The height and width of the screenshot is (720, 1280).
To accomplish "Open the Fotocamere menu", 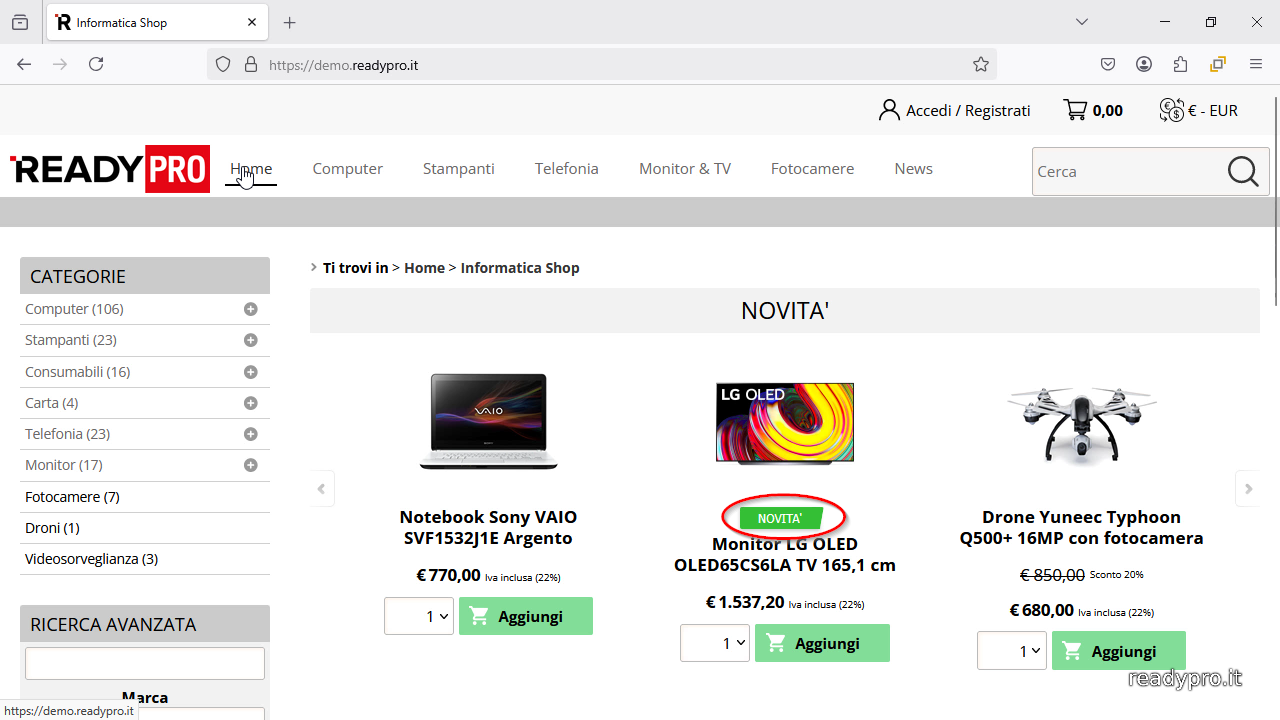I will coord(812,168).
